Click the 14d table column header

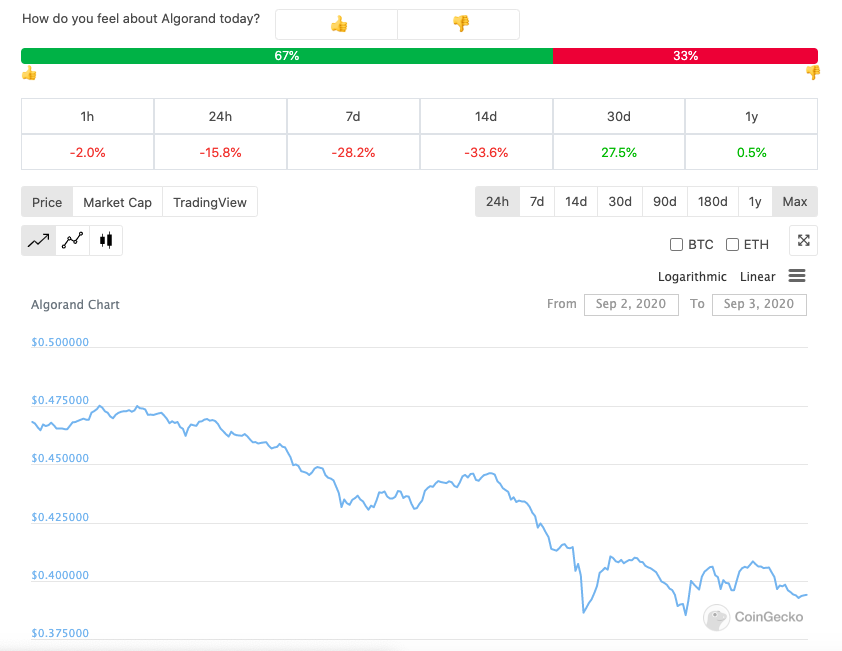click(x=486, y=117)
